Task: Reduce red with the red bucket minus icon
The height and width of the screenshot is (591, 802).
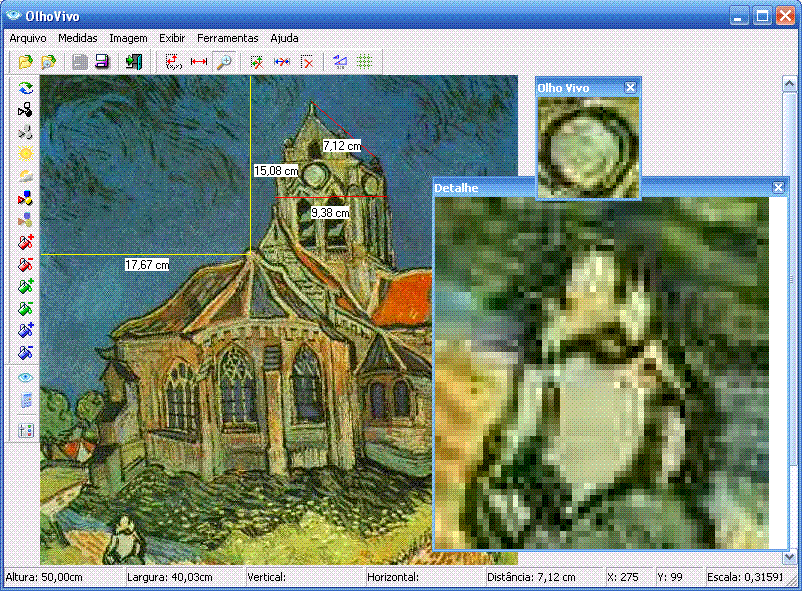Action: pos(26,264)
